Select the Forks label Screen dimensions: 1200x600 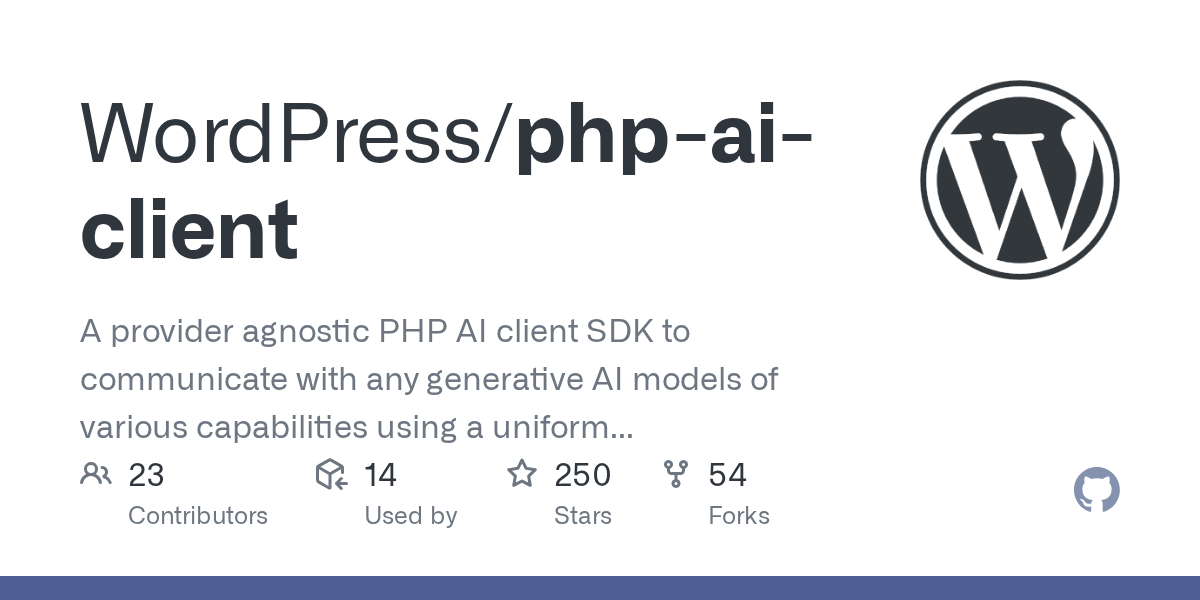(738, 516)
